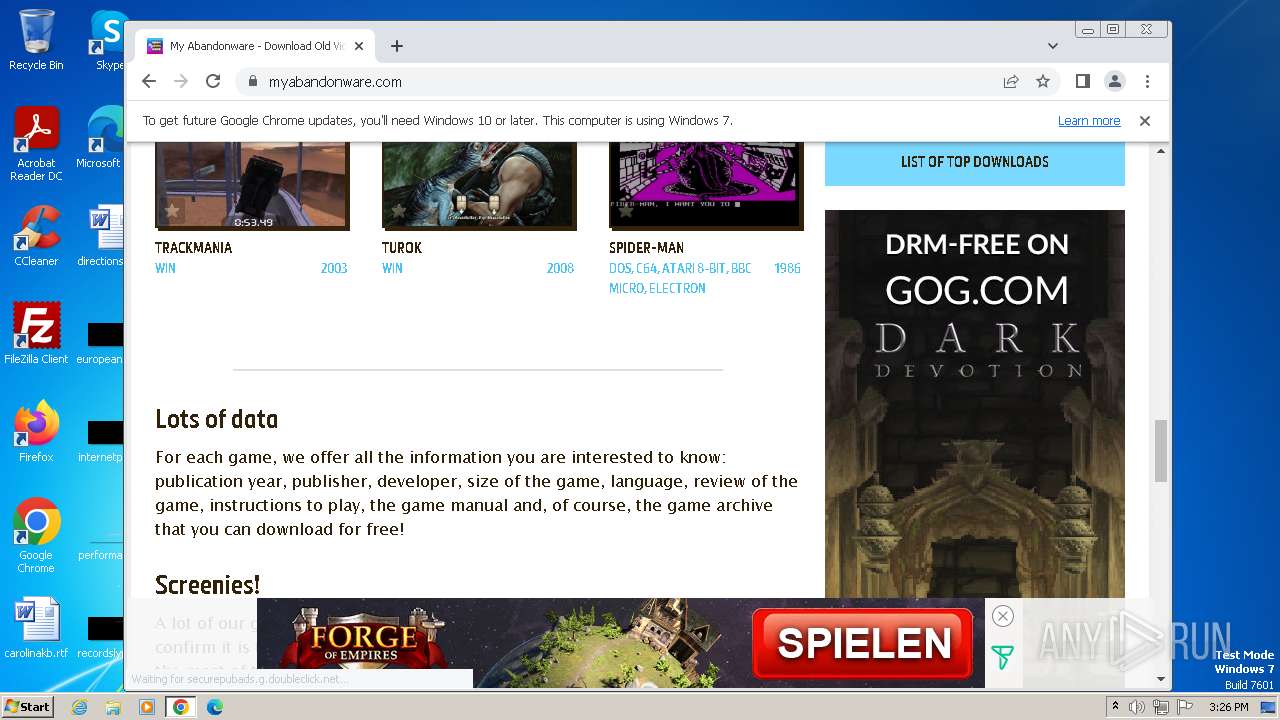Open Firefox desktop icon

36,432
